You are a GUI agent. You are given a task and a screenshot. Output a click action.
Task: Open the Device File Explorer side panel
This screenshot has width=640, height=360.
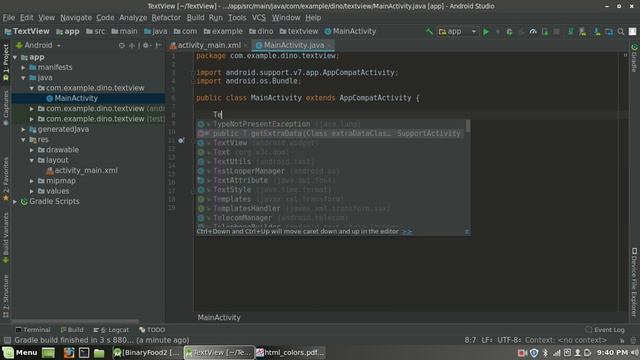tap(634, 282)
